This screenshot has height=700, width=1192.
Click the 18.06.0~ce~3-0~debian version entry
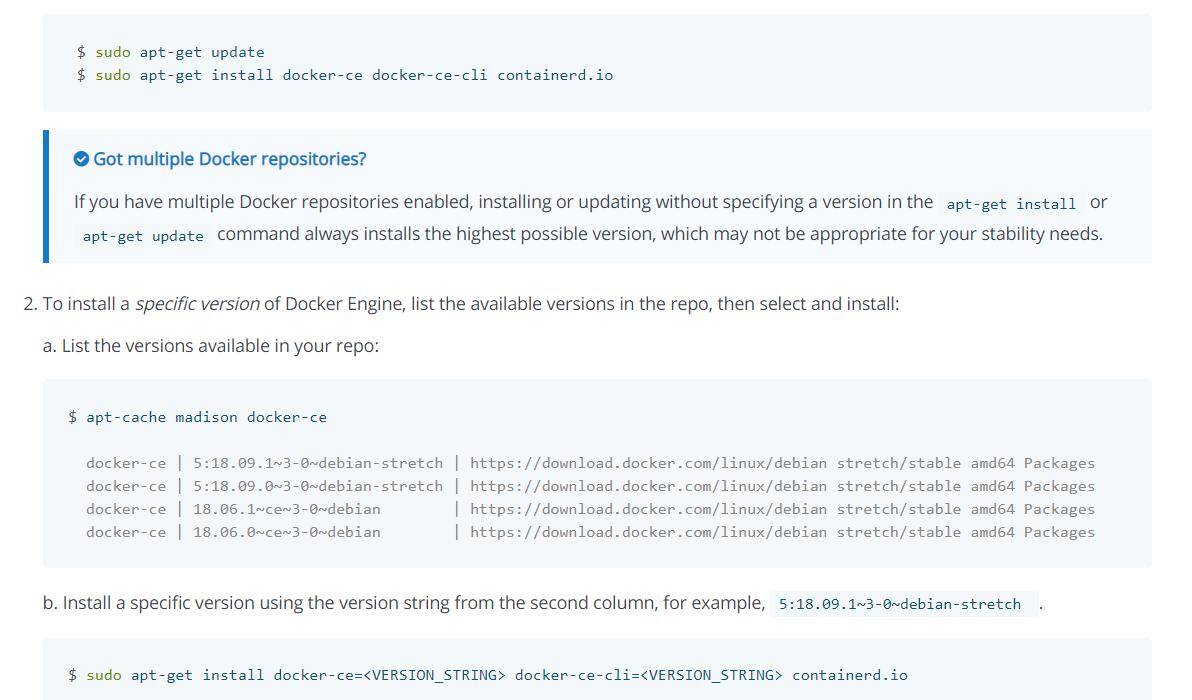point(286,532)
